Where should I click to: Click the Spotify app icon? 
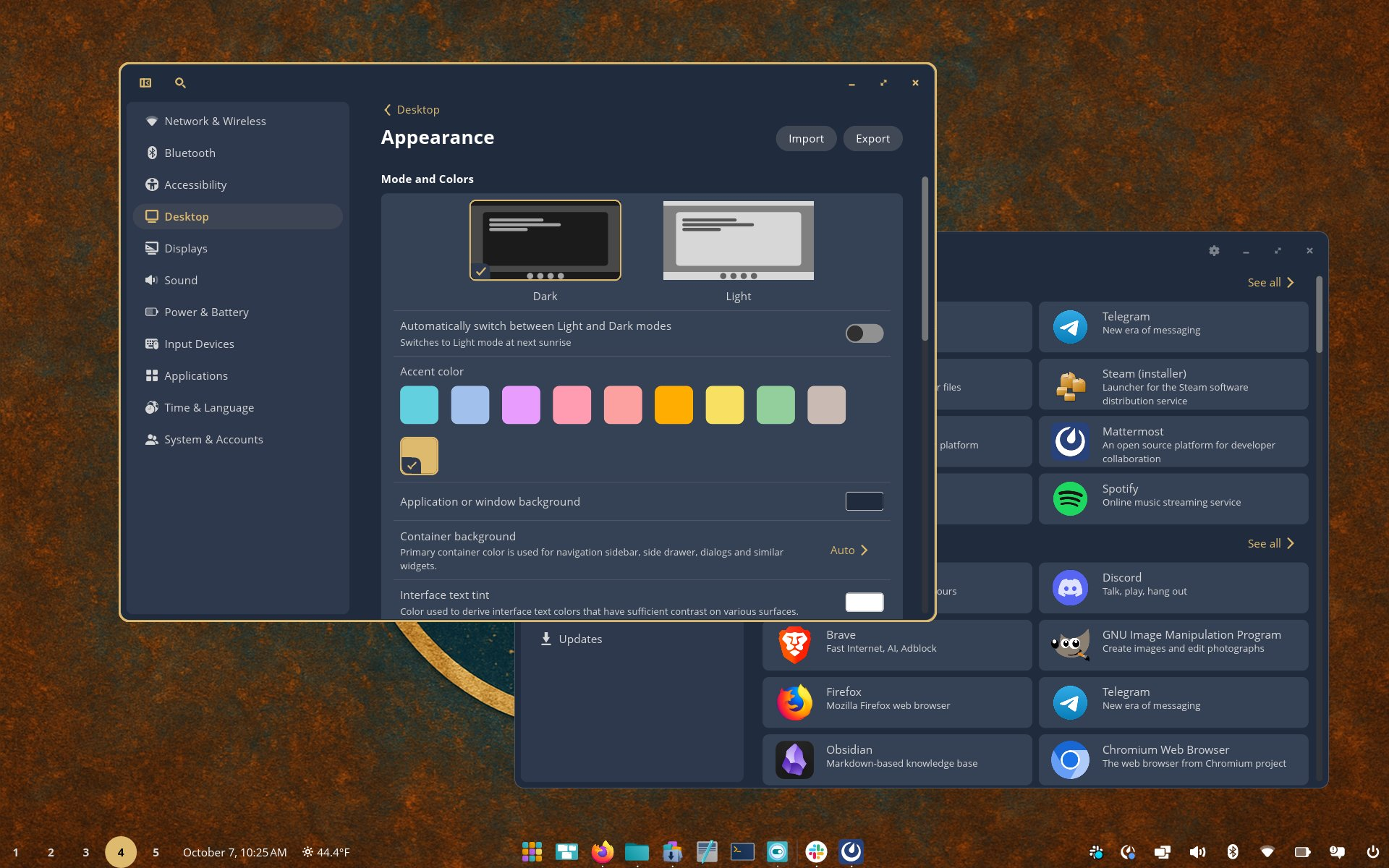(1070, 499)
